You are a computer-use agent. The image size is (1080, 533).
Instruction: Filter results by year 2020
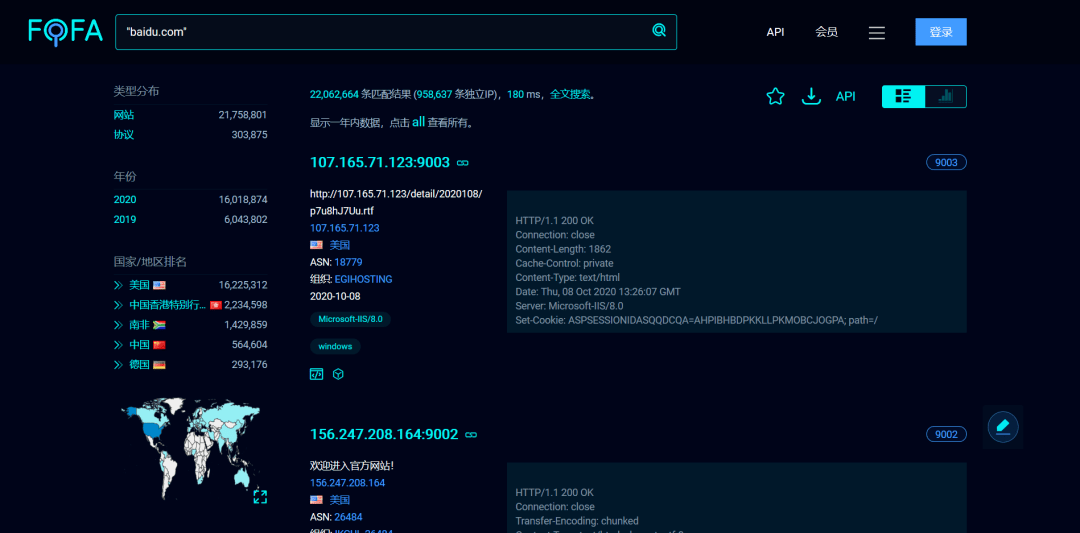click(x=125, y=200)
